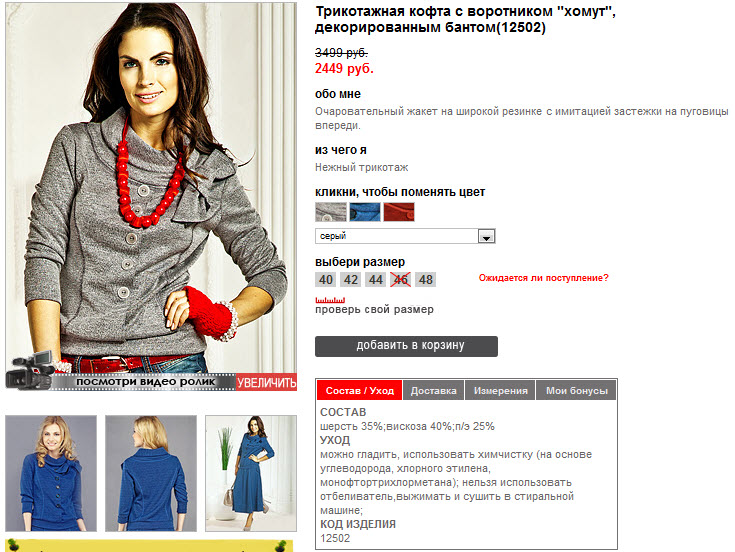Open the Мои бонусы tab
Screen dimensions: 735x552
pyautogui.click(x=576, y=390)
